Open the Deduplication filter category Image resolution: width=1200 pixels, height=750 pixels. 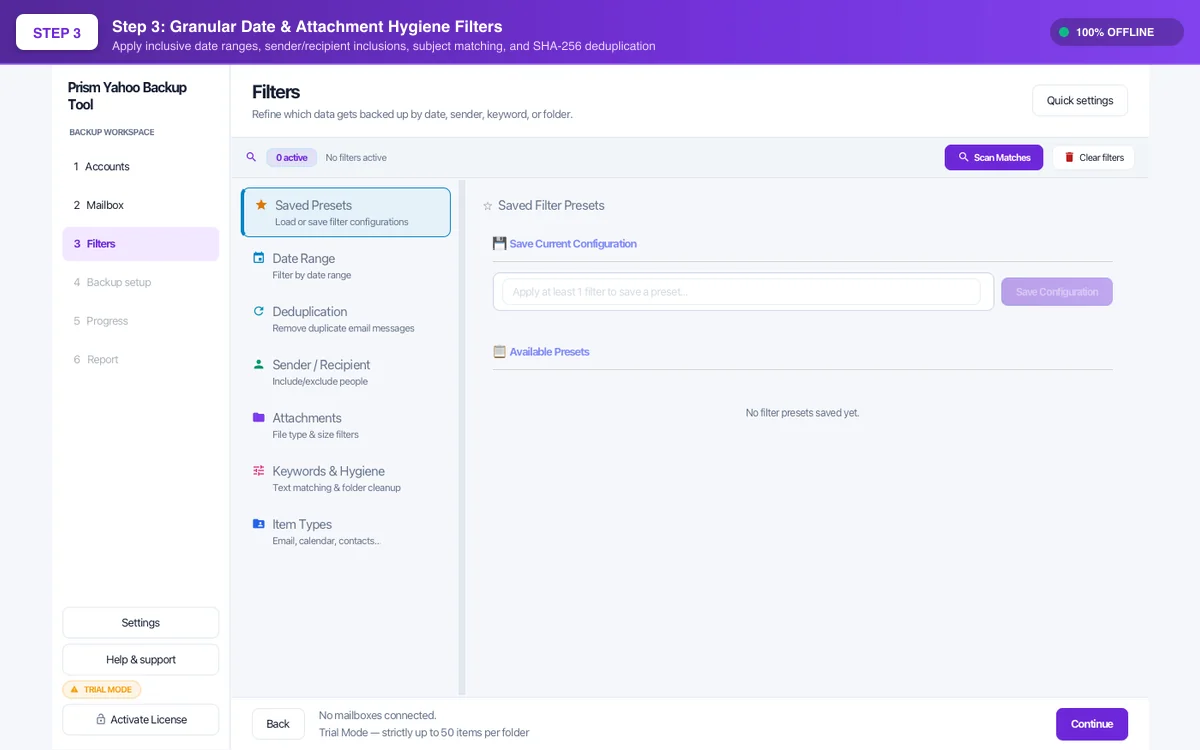coord(346,318)
